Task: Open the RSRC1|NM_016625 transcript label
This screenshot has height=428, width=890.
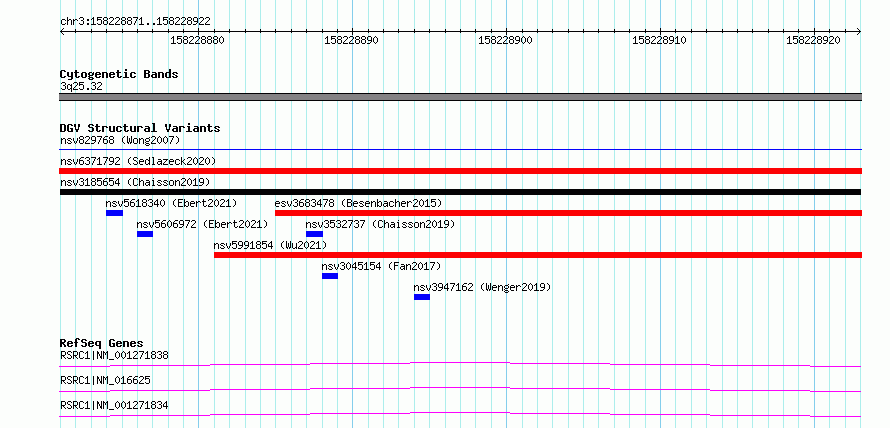Action: pyautogui.click(x=105, y=380)
